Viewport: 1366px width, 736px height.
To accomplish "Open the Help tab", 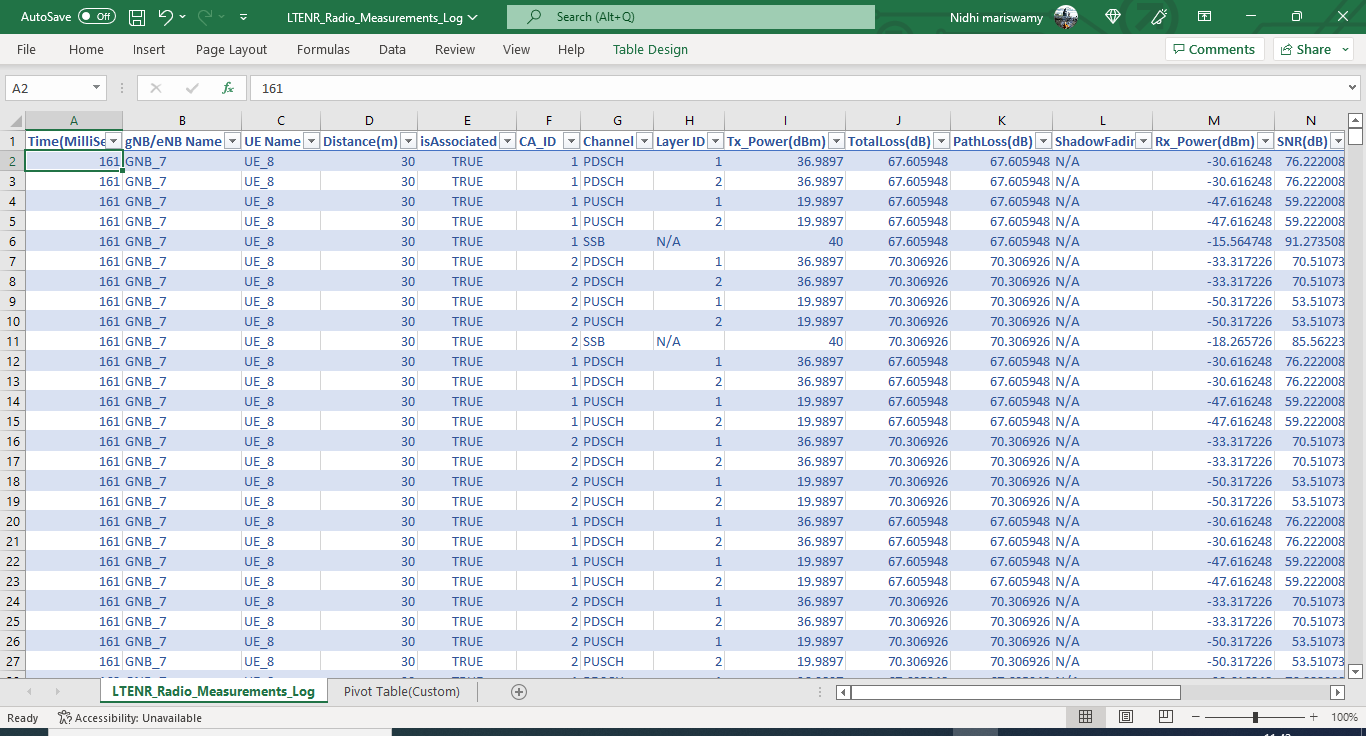I will pos(571,49).
